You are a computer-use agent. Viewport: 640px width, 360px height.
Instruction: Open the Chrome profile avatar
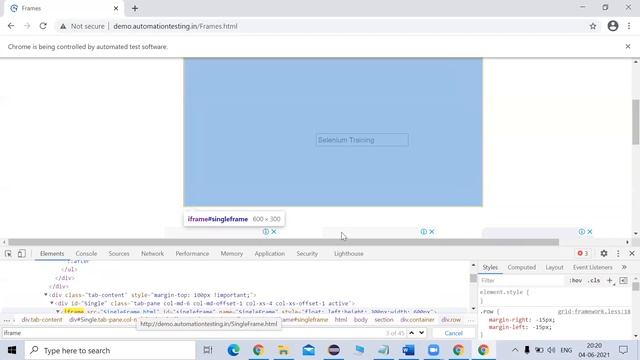(613, 26)
